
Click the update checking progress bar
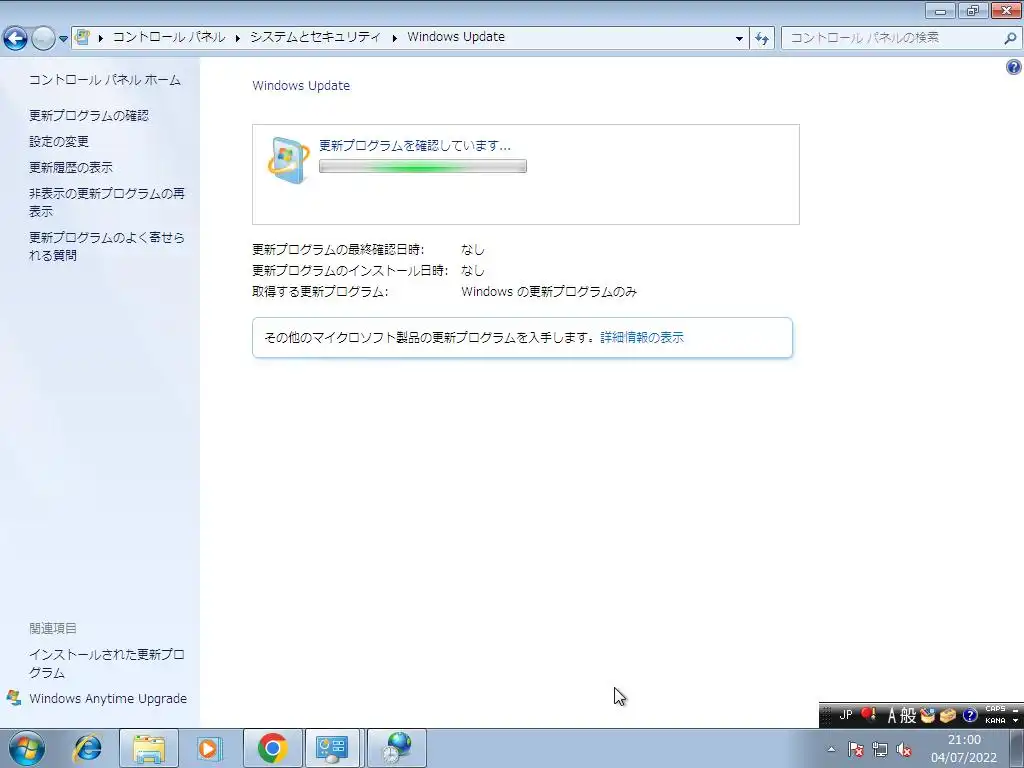[x=423, y=167]
